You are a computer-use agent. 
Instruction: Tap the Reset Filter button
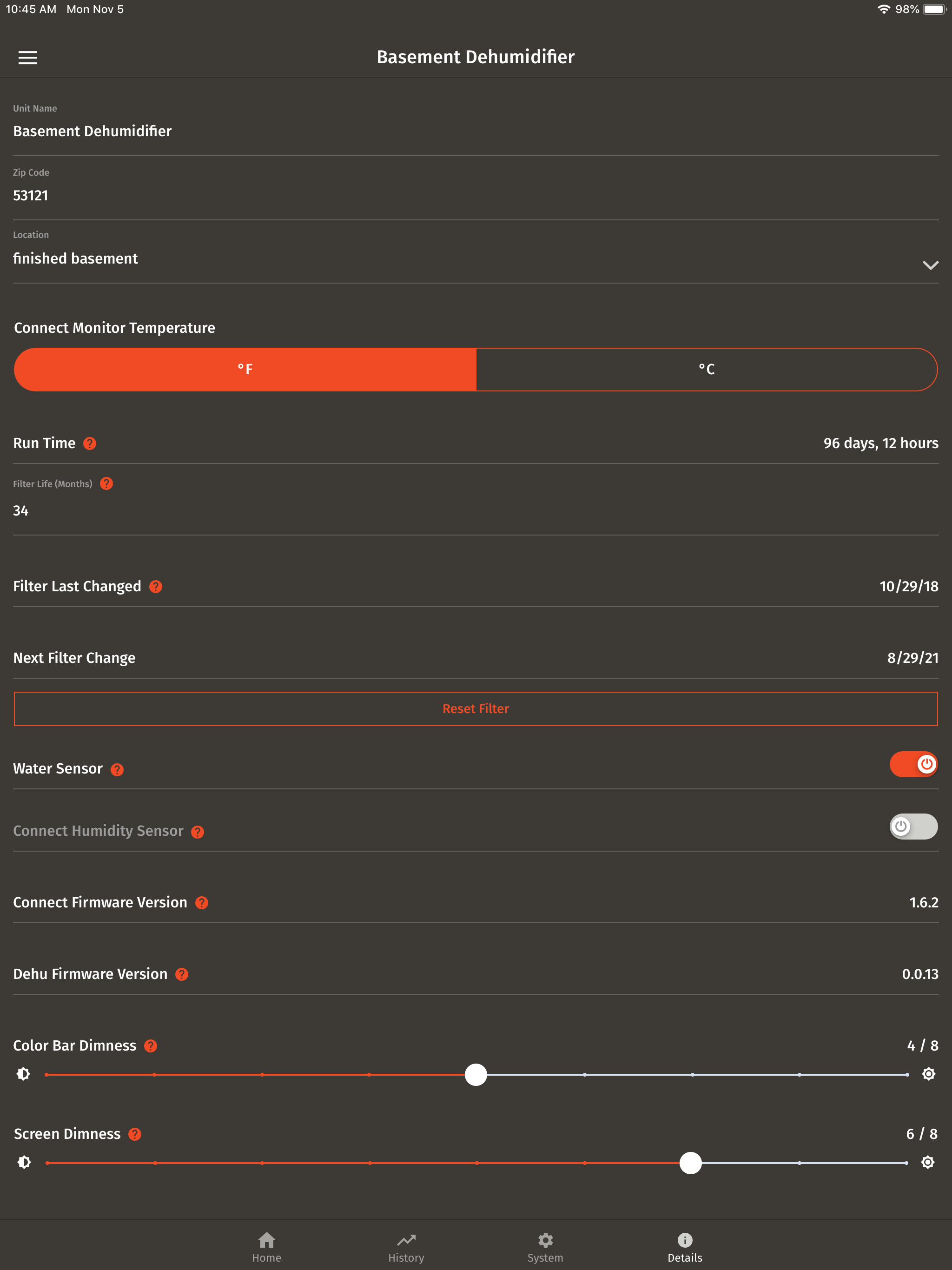click(x=476, y=708)
